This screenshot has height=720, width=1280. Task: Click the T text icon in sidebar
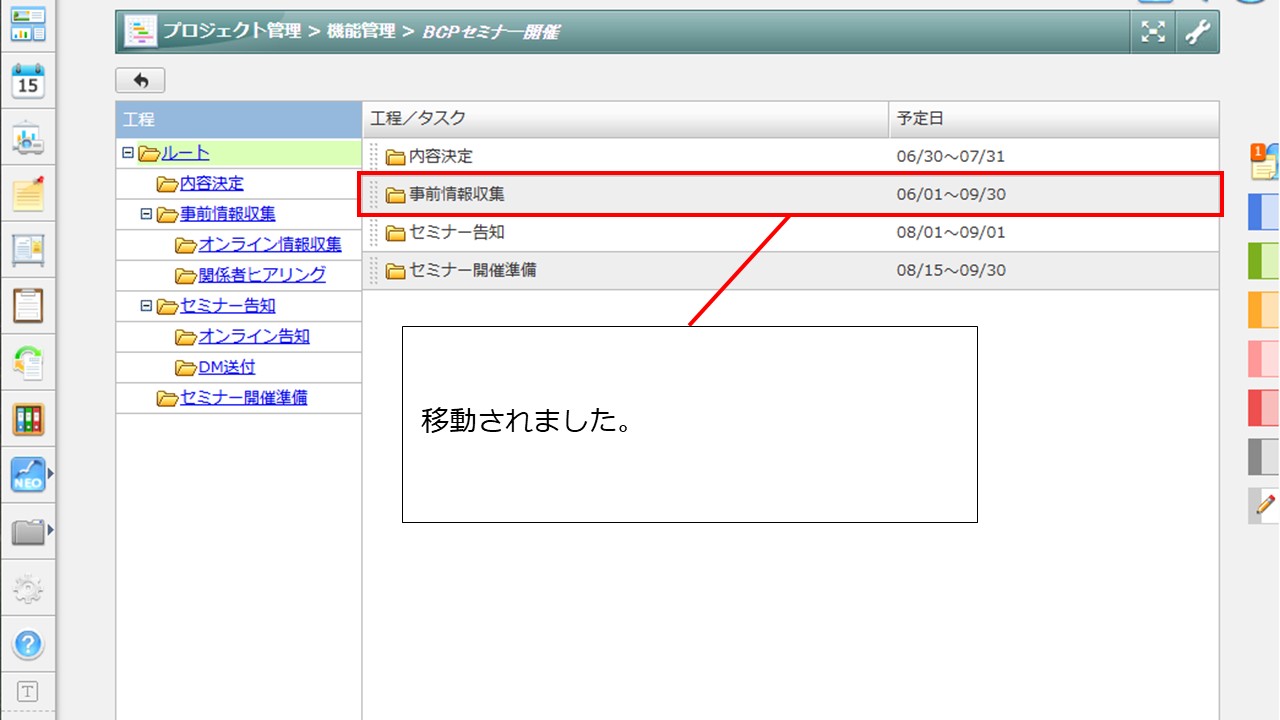28,691
